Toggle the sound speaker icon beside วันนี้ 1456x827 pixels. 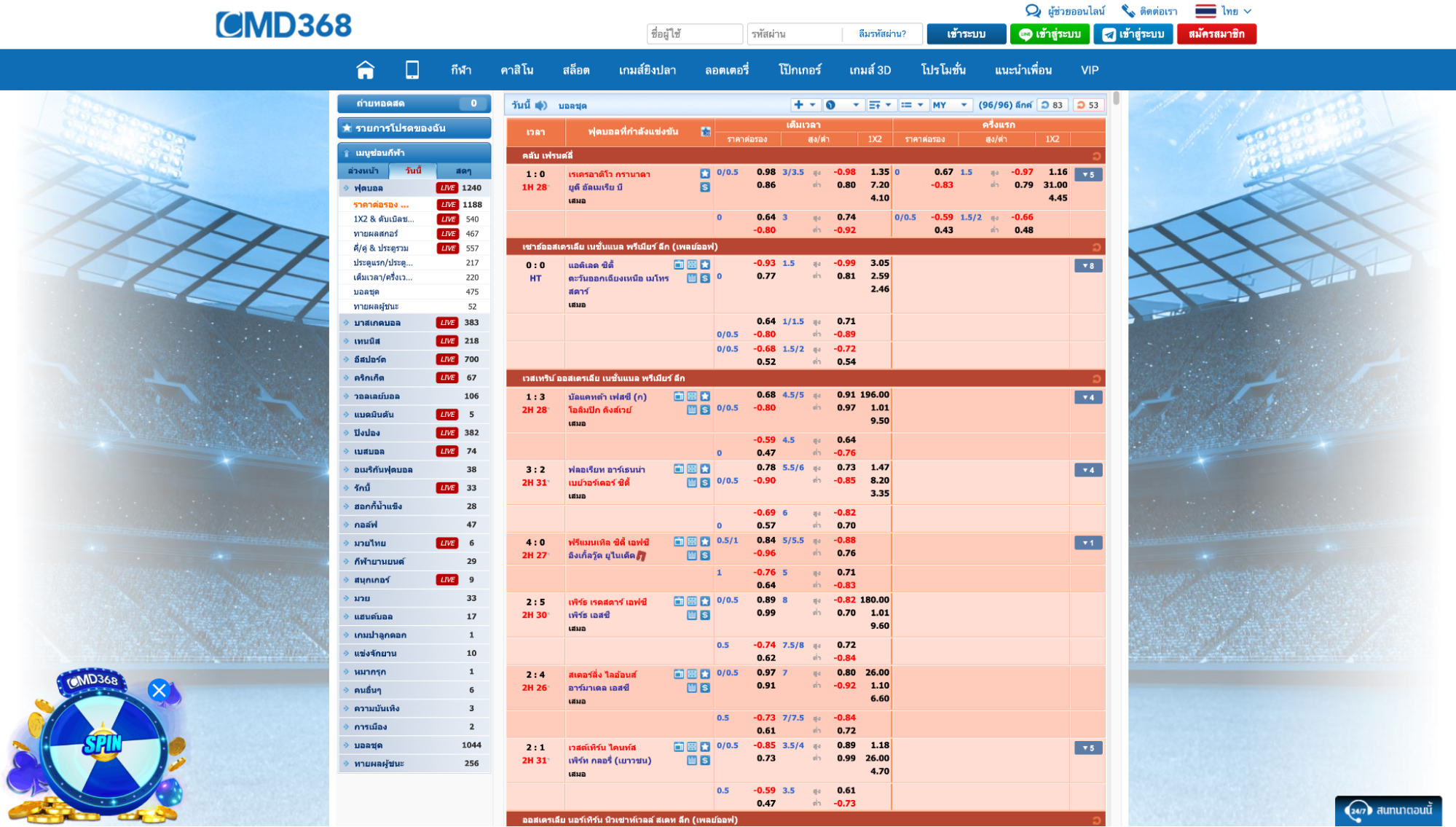pos(541,106)
